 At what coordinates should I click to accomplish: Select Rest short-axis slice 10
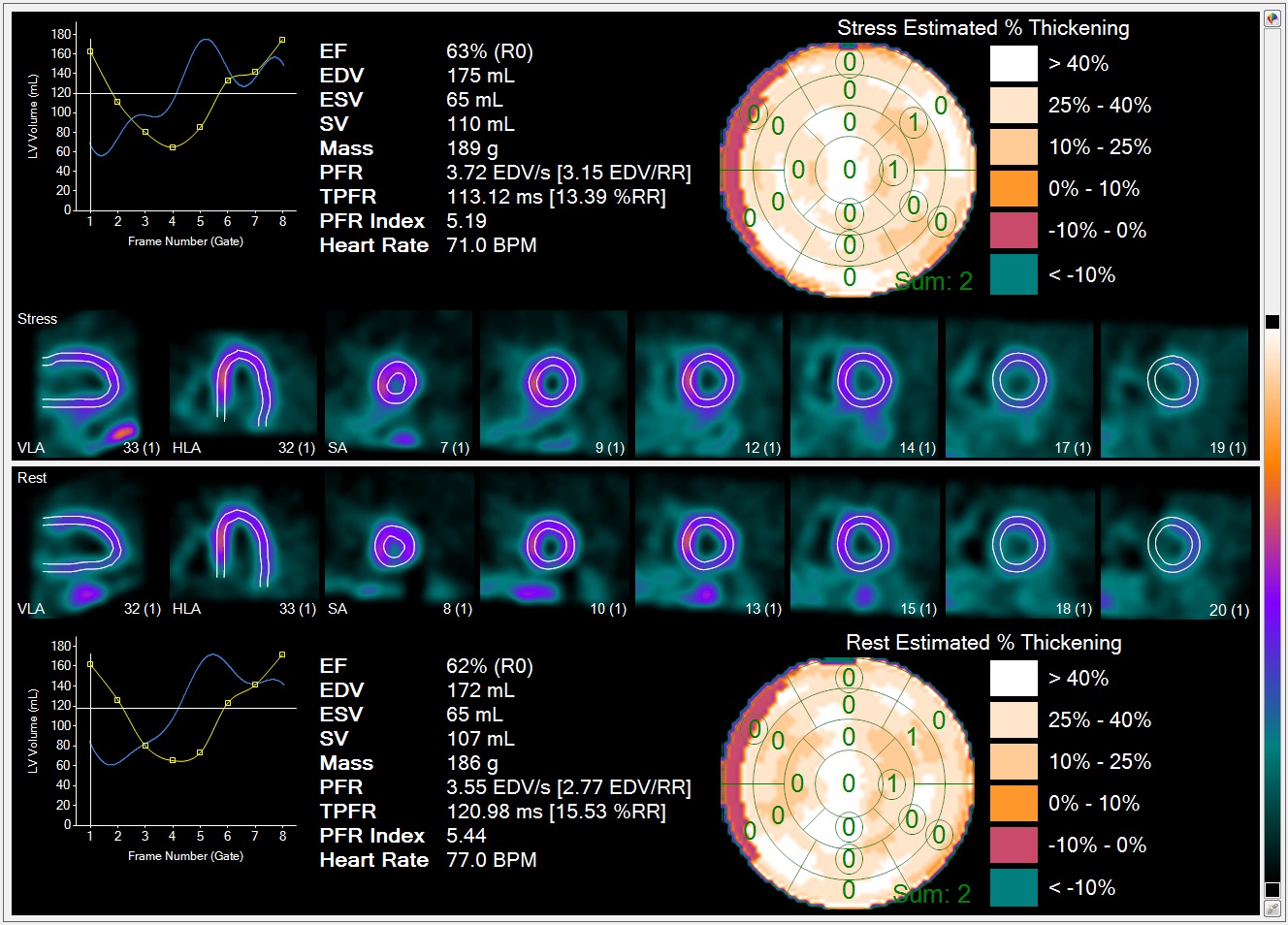tap(554, 545)
